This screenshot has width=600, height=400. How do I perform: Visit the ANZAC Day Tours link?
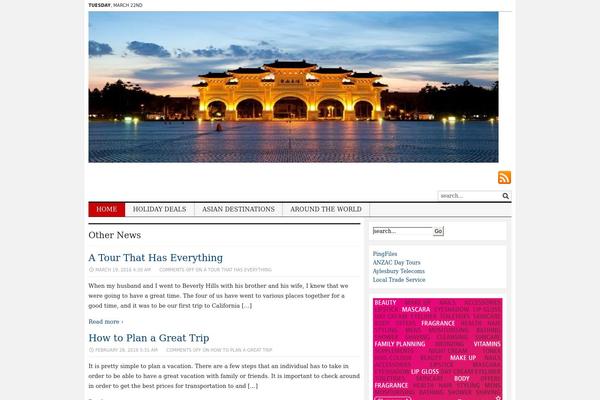pyautogui.click(x=396, y=263)
